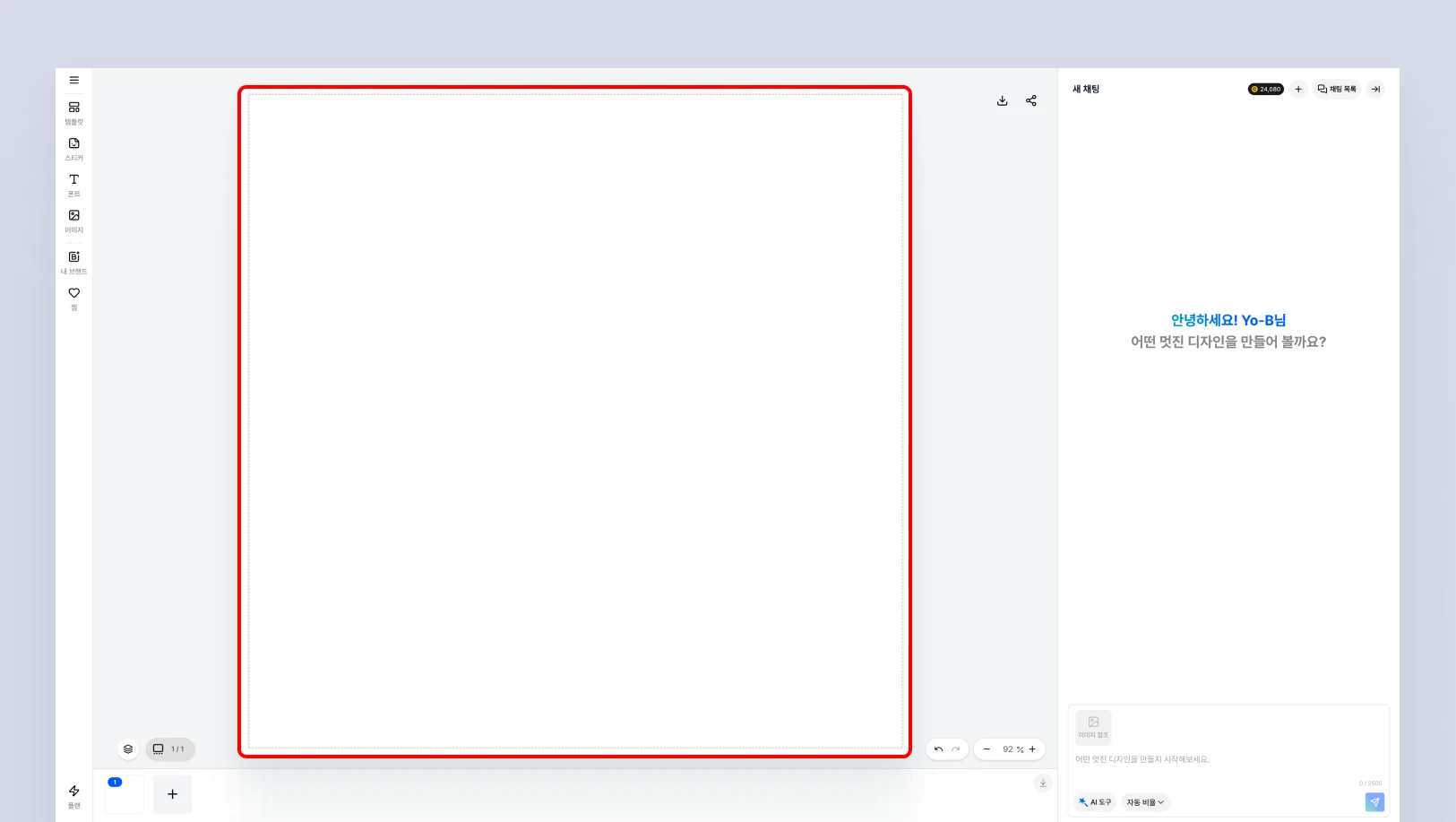Open the heart favorites panel

pos(74,299)
